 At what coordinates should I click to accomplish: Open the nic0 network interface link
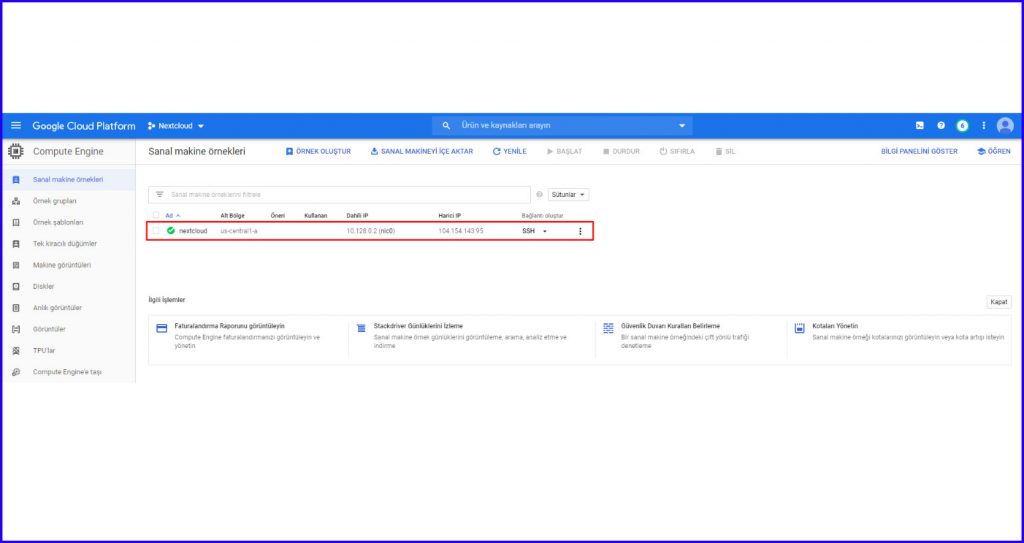point(387,231)
